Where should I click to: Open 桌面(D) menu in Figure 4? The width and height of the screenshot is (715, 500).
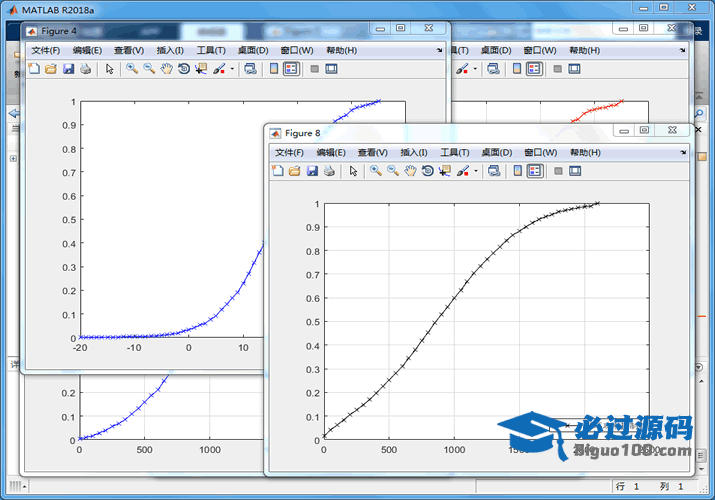click(x=253, y=50)
